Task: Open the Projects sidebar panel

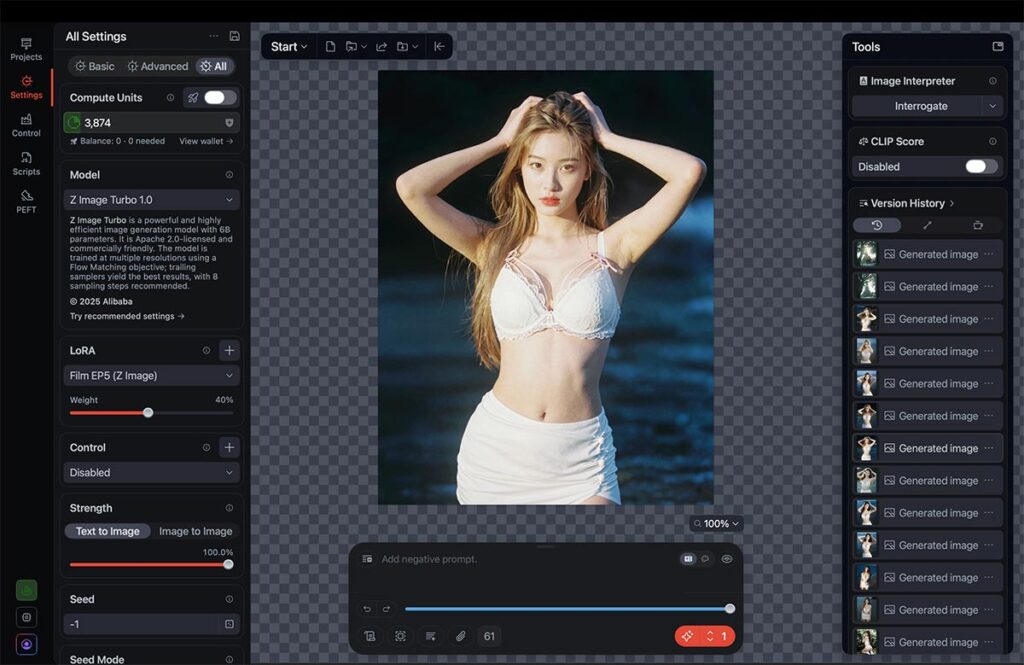Action: pyautogui.click(x=26, y=49)
